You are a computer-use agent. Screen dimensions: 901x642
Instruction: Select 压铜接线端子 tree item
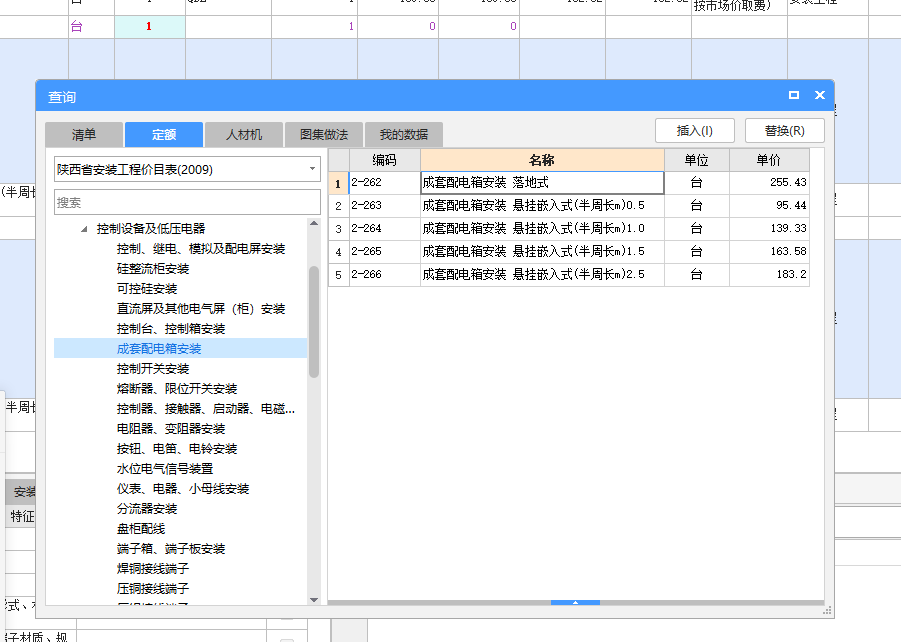(153, 589)
